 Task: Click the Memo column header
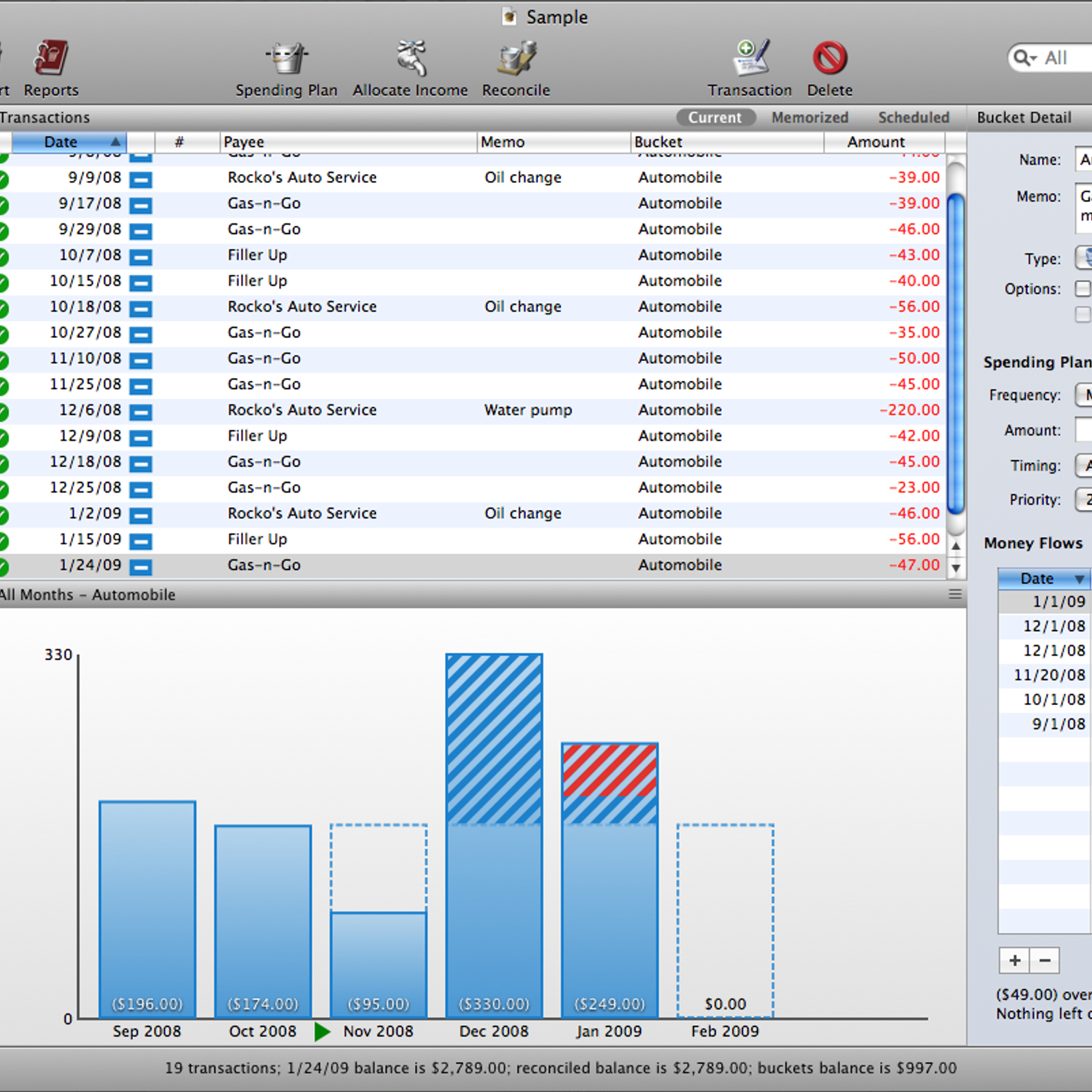point(554,142)
